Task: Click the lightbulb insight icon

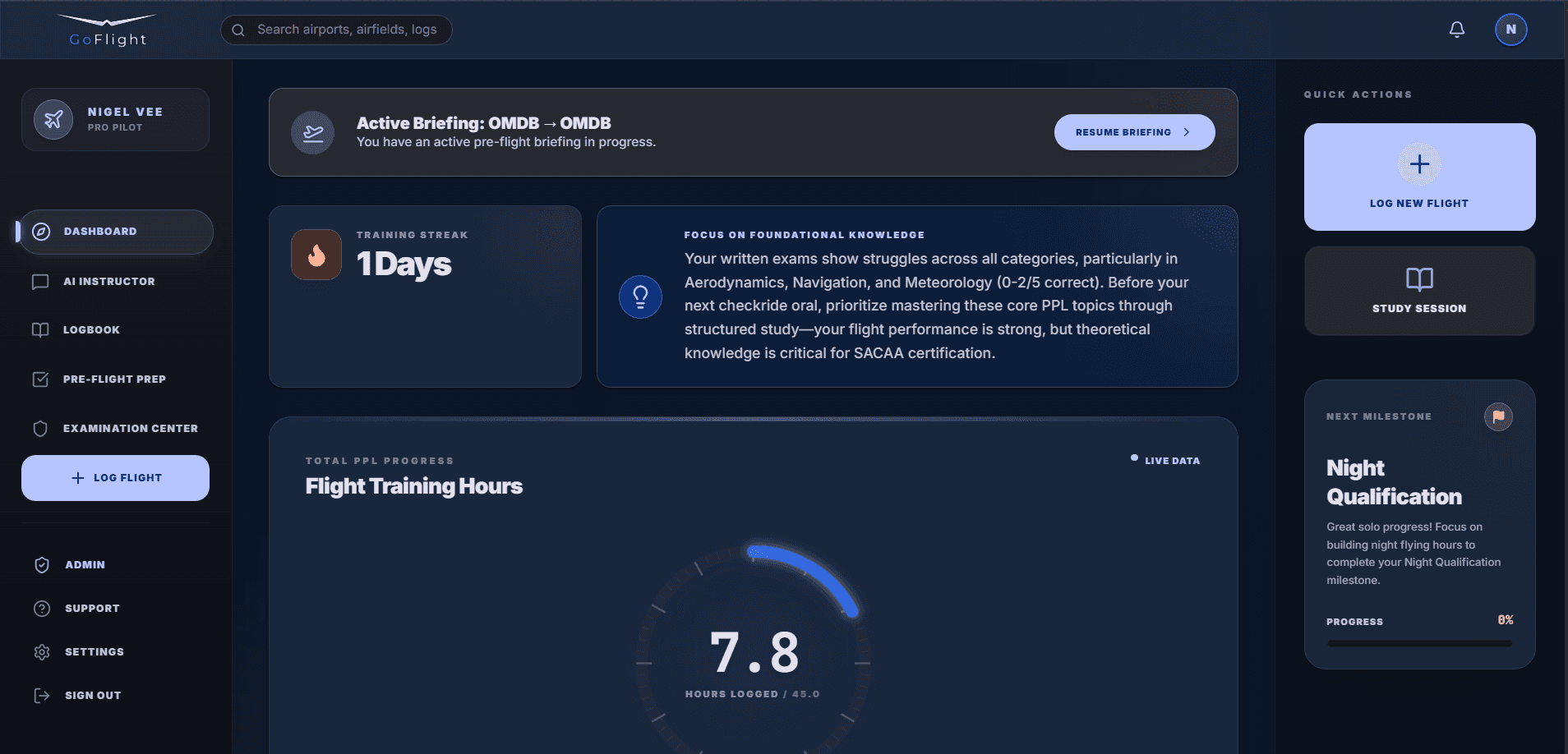Action: [x=640, y=297]
